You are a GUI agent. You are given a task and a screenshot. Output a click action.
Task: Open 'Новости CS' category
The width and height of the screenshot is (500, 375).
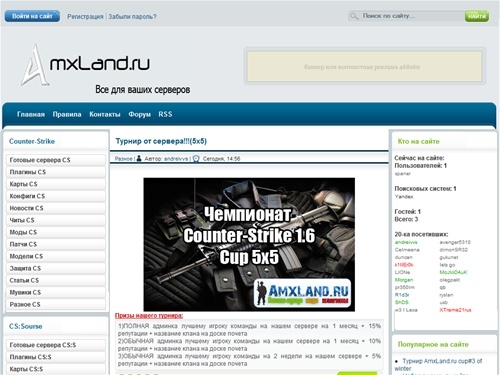point(56,208)
